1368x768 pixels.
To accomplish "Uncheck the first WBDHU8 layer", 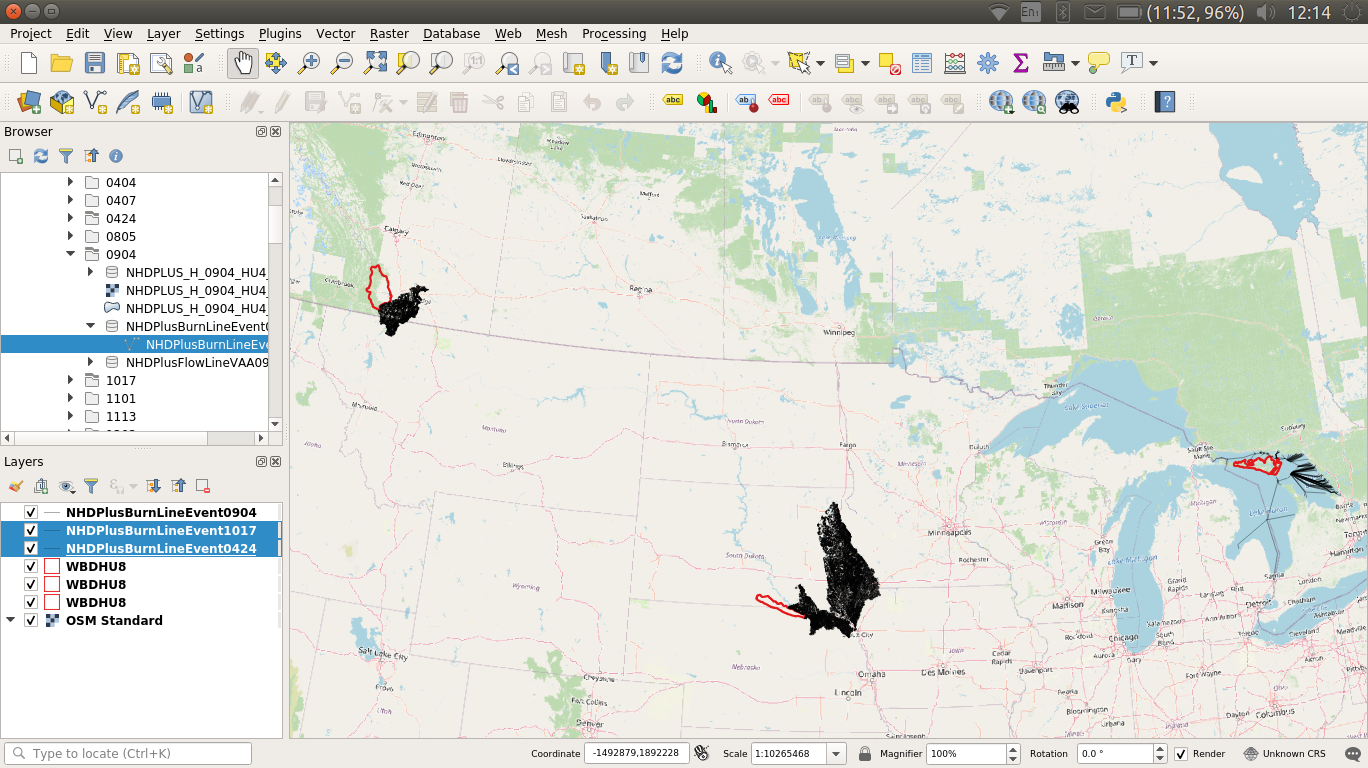I will coord(31,567).
